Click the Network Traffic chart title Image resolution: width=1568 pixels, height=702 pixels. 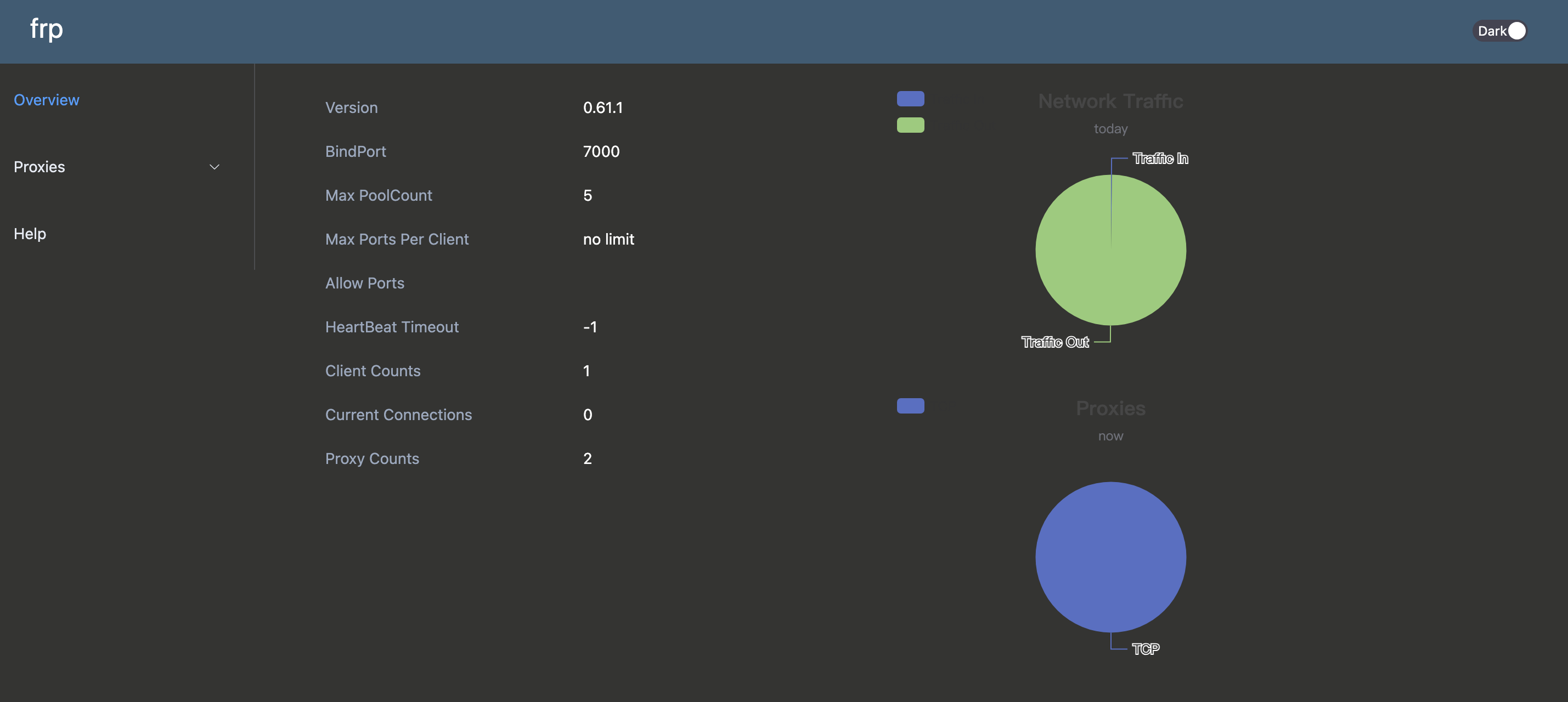(x=1110, y=101)
